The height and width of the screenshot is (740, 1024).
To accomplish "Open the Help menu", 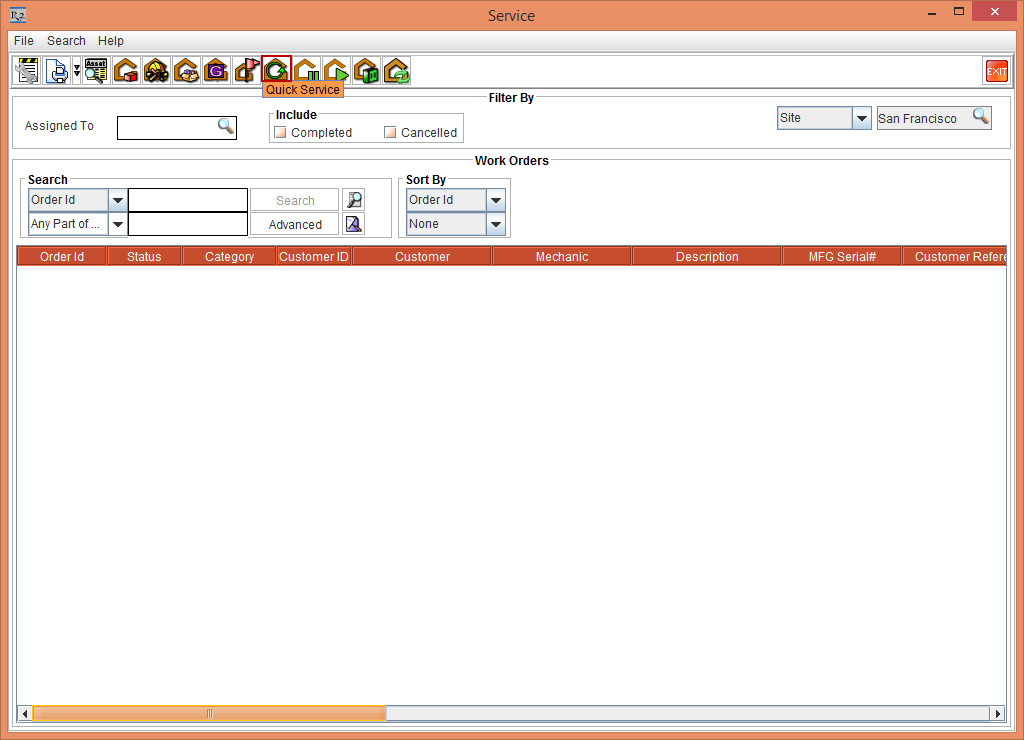I will click(111, 41).
